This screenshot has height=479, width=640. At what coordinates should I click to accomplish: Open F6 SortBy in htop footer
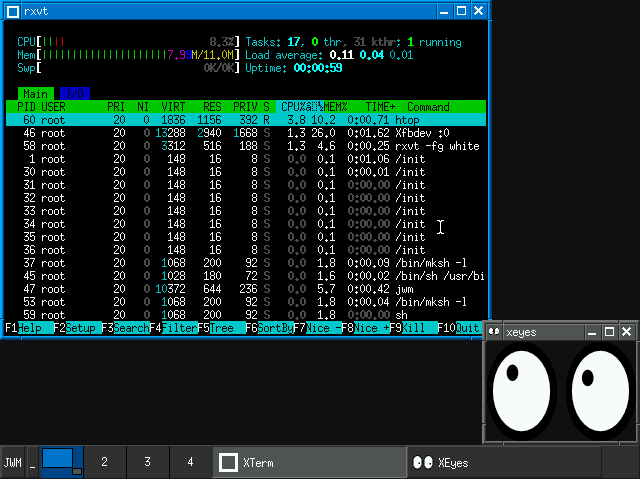tap(270, 328)
